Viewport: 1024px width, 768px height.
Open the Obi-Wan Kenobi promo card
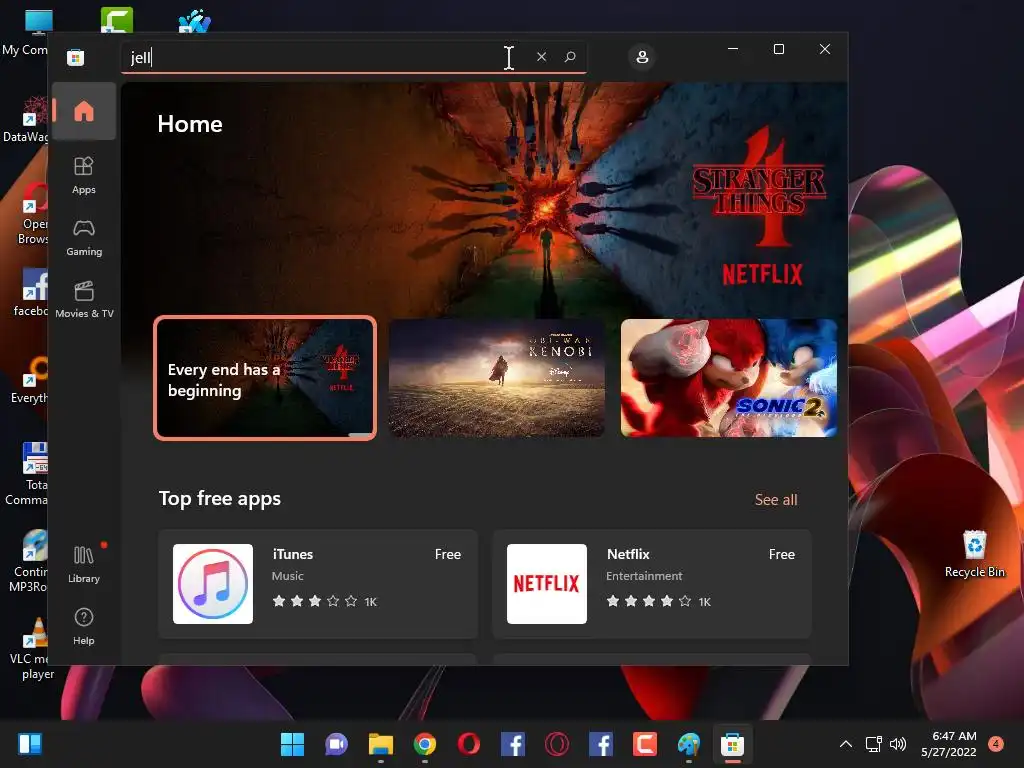496,378
